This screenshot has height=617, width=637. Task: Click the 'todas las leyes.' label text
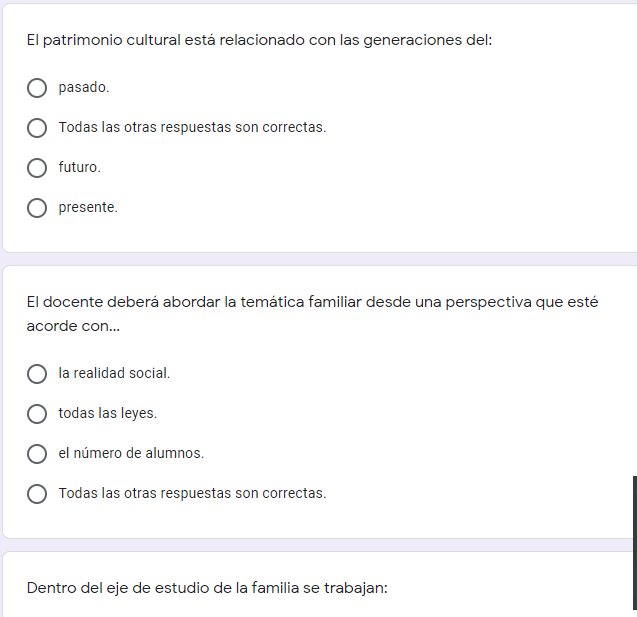108,414
